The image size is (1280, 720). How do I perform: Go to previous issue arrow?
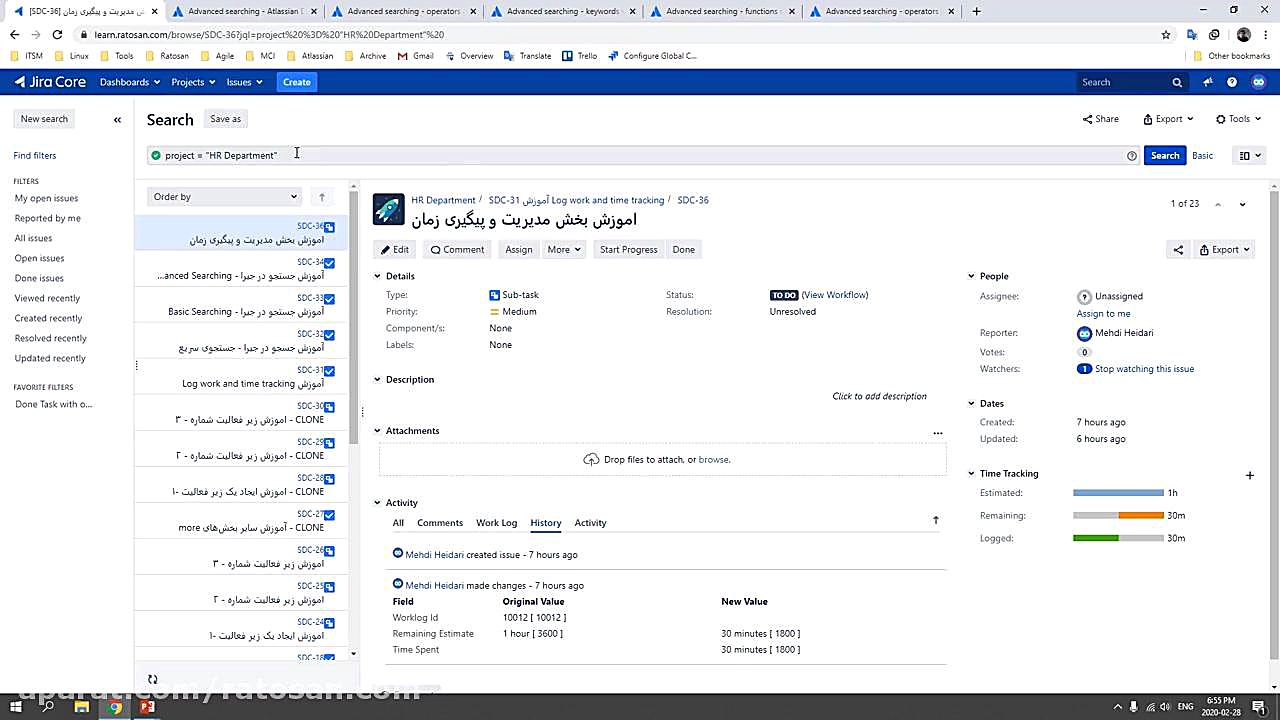click(x=1218, y=204)
